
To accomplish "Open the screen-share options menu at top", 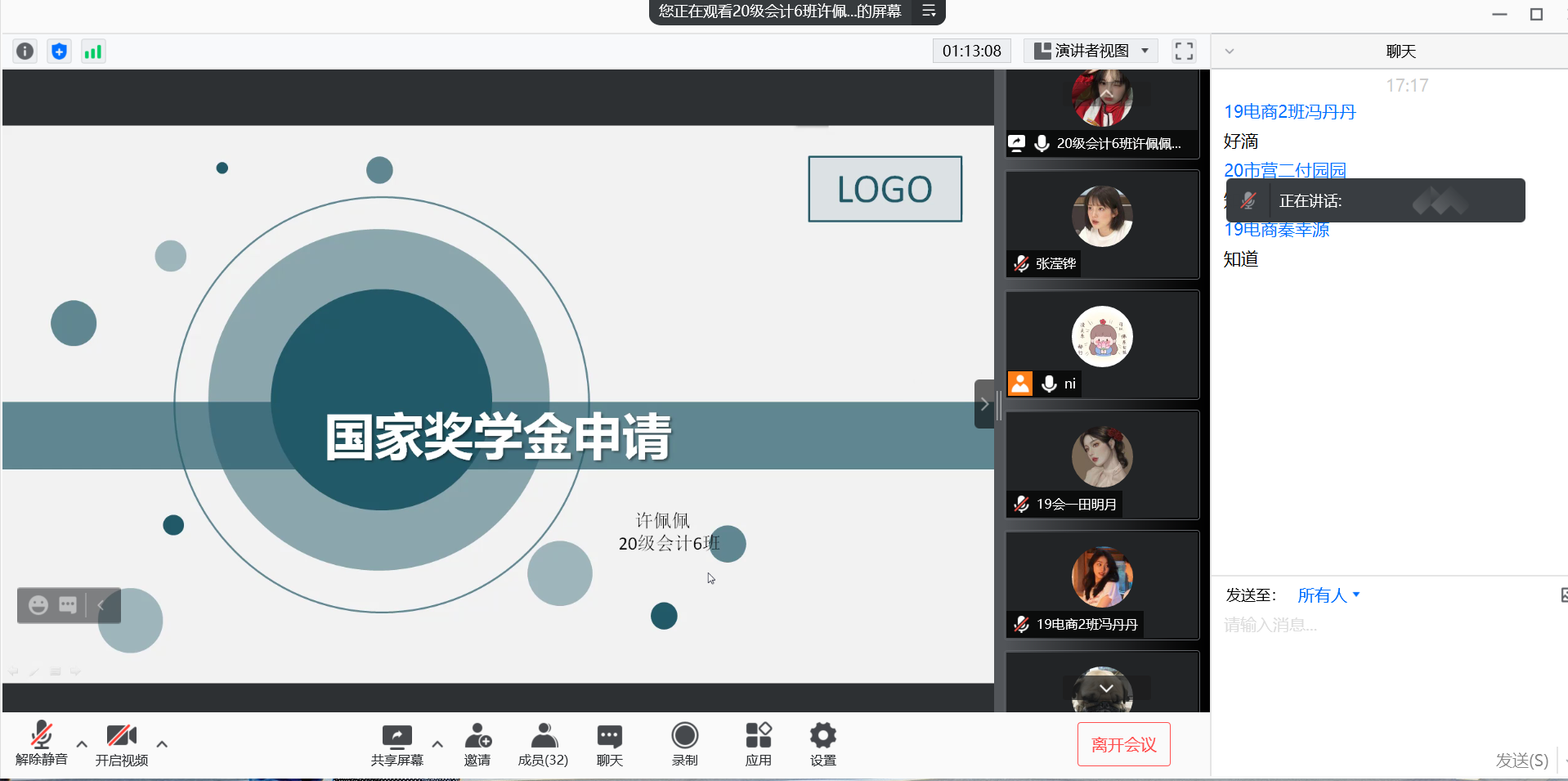I will [929, 11].
